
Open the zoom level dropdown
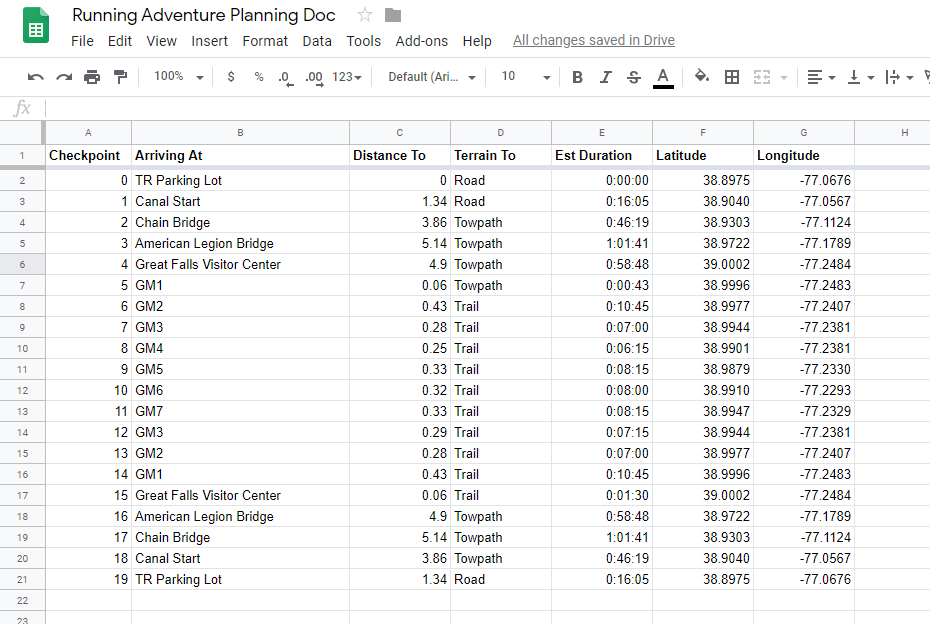point(178,77)
